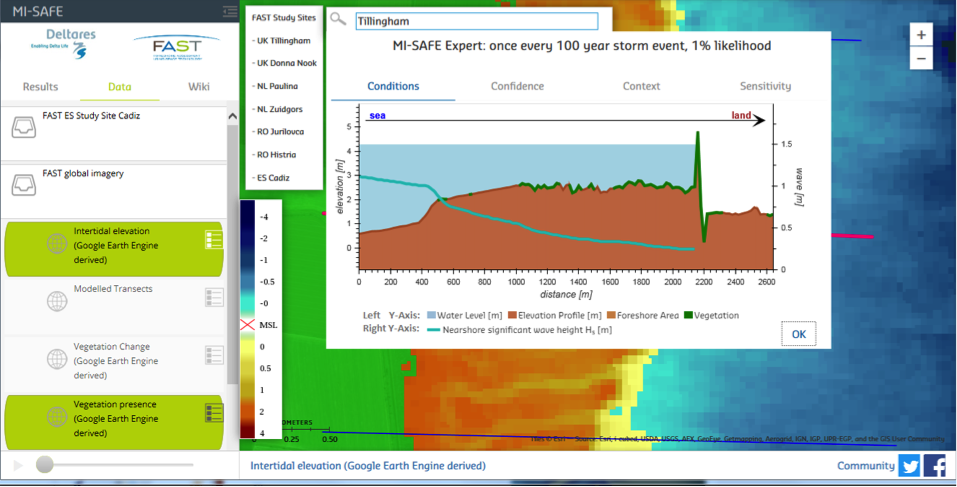Click the MI-SAFE Expert dialog title
The image size is (957, 487).
click(582, 46)
